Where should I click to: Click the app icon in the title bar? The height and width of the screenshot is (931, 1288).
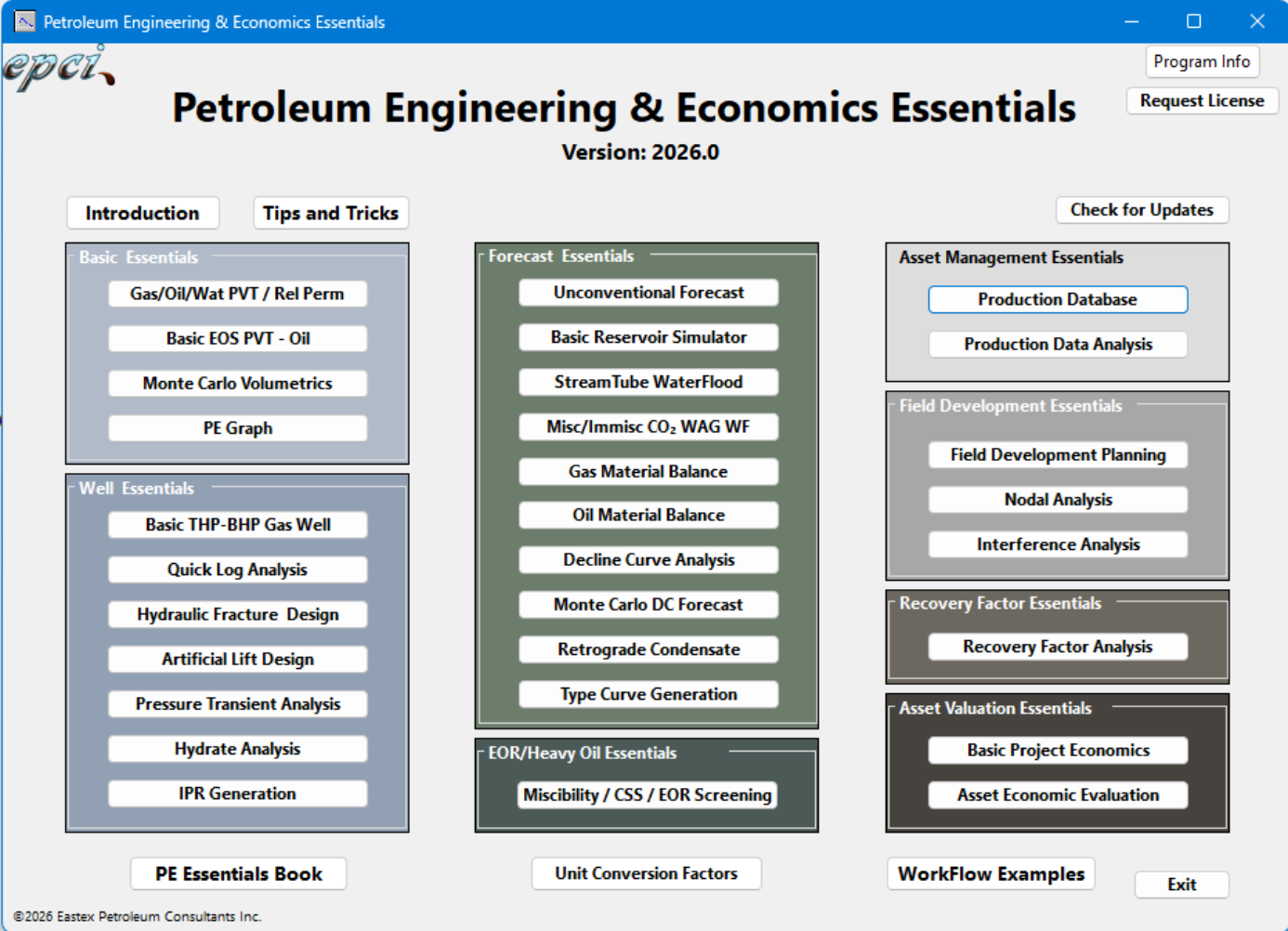point(25,21)
